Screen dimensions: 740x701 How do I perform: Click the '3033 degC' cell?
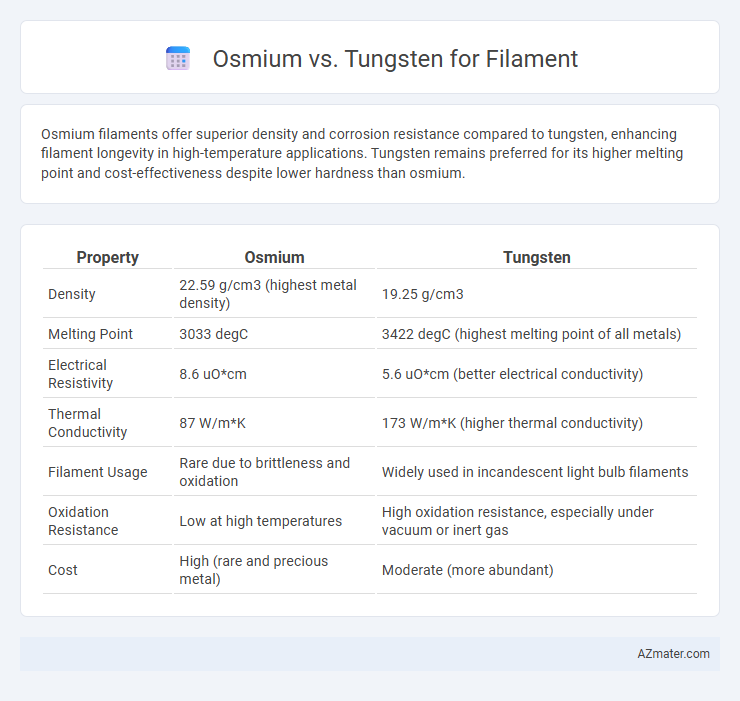point(274,334)
